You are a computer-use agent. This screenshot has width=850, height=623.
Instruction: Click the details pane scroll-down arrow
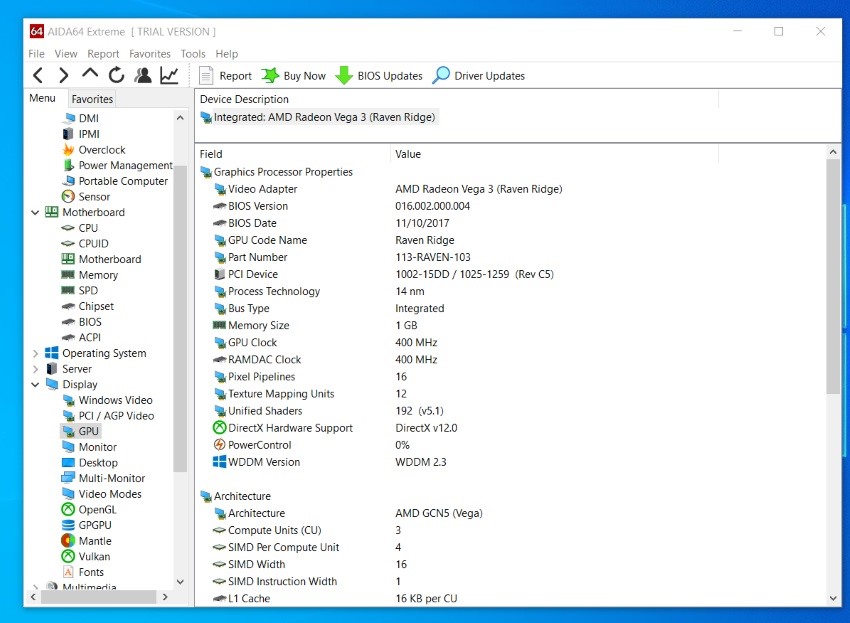833,598
